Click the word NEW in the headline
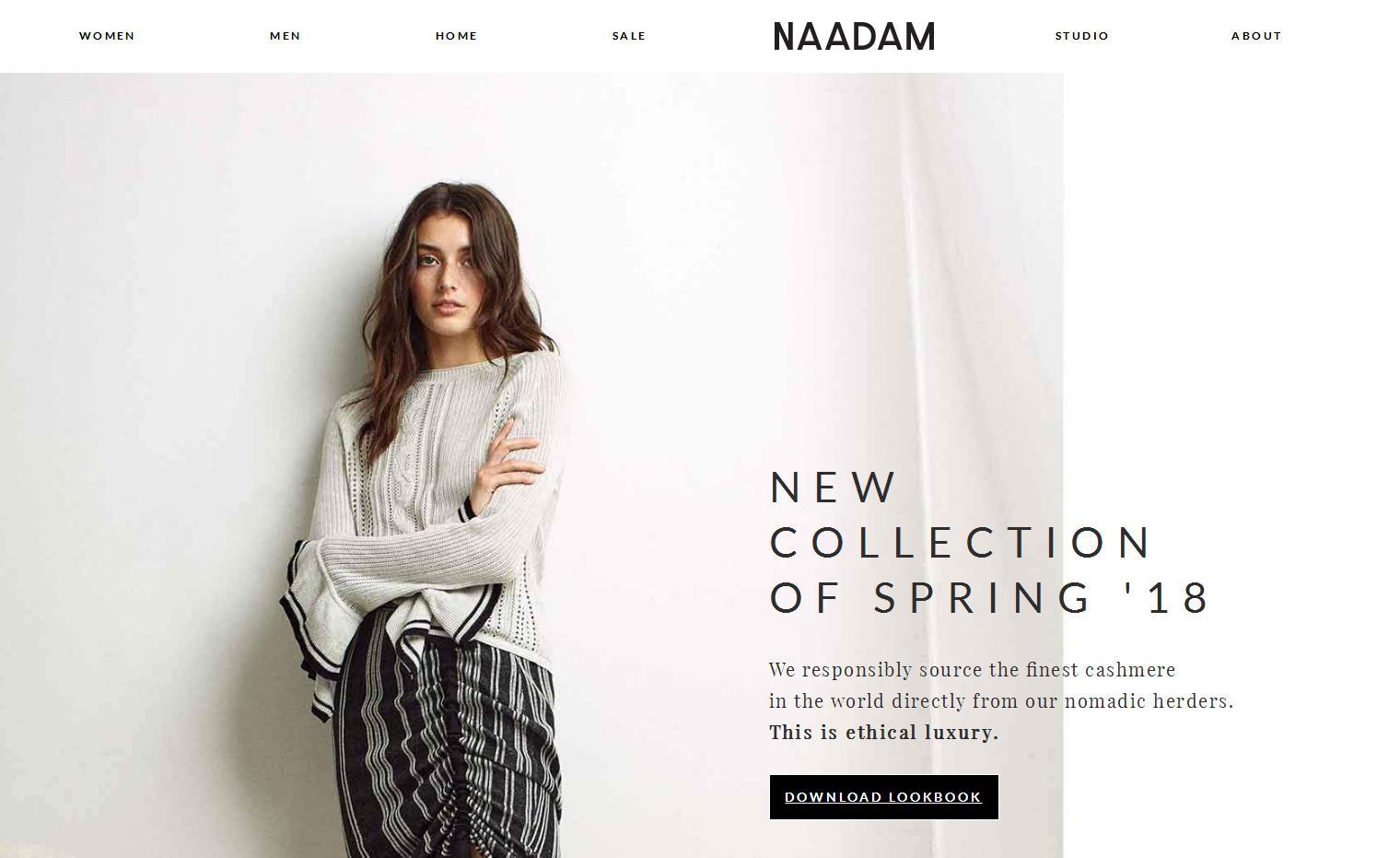This screenshot has width=1400, height=858. (x=833, y=488)
